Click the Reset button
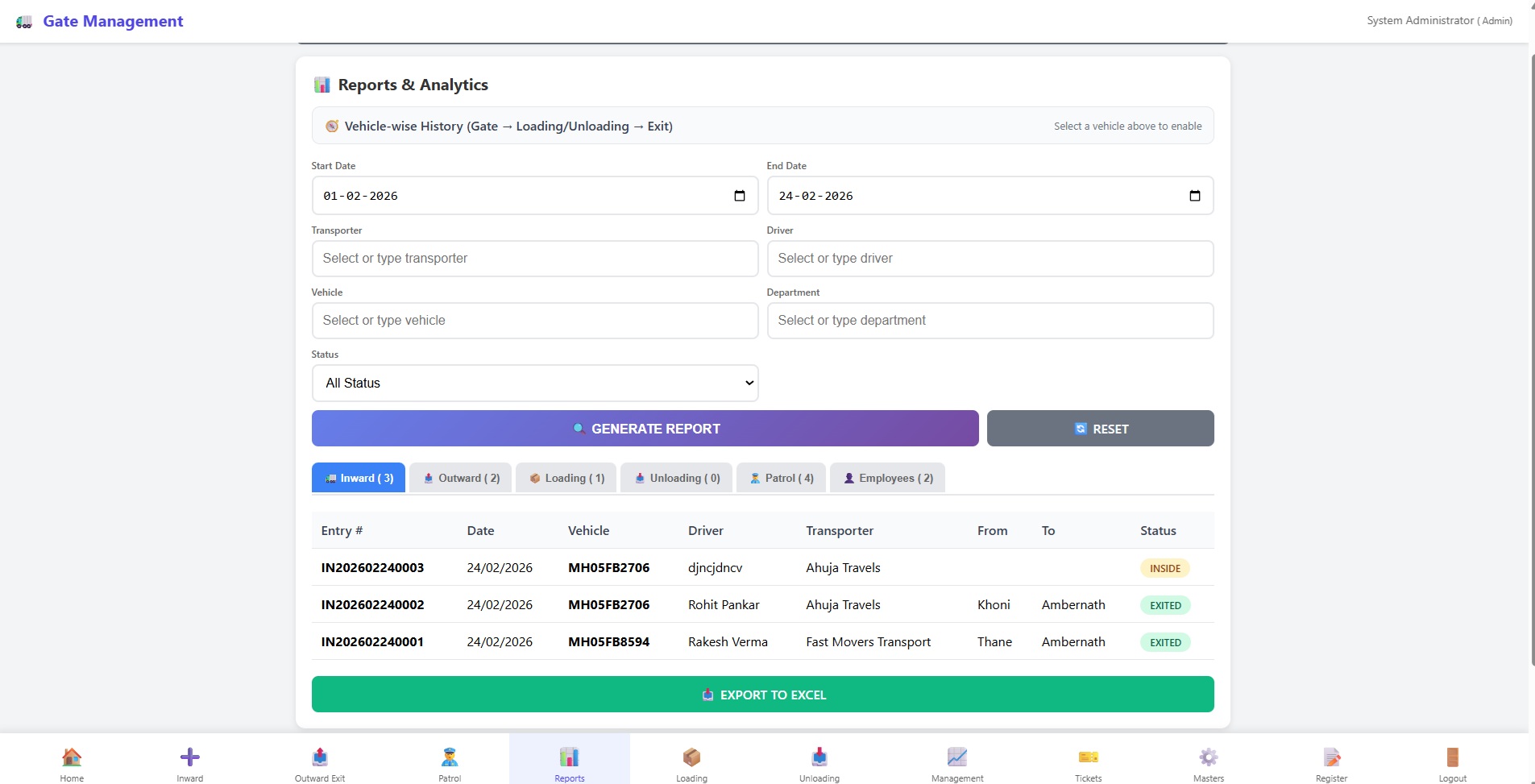 [1100, 429]
